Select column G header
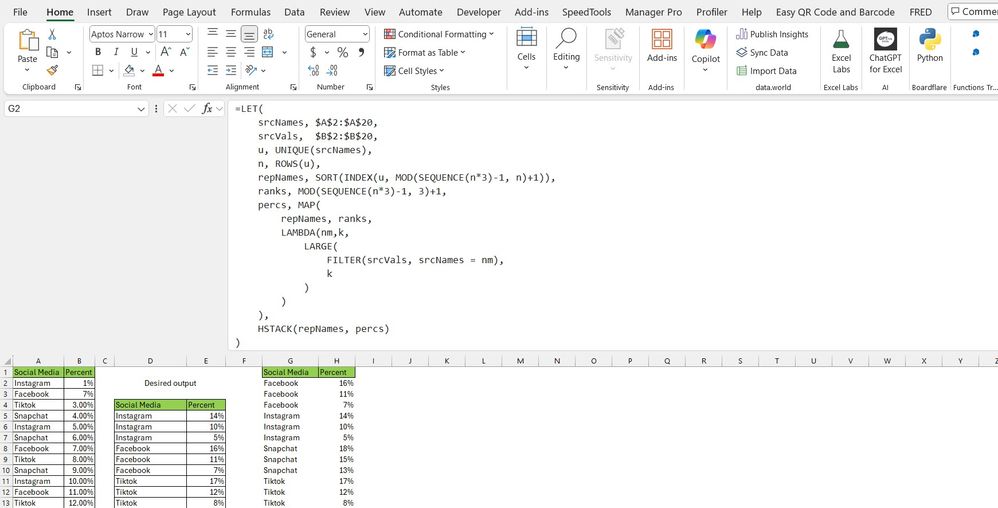Screen dimensions: 998x508 [290, 361]
